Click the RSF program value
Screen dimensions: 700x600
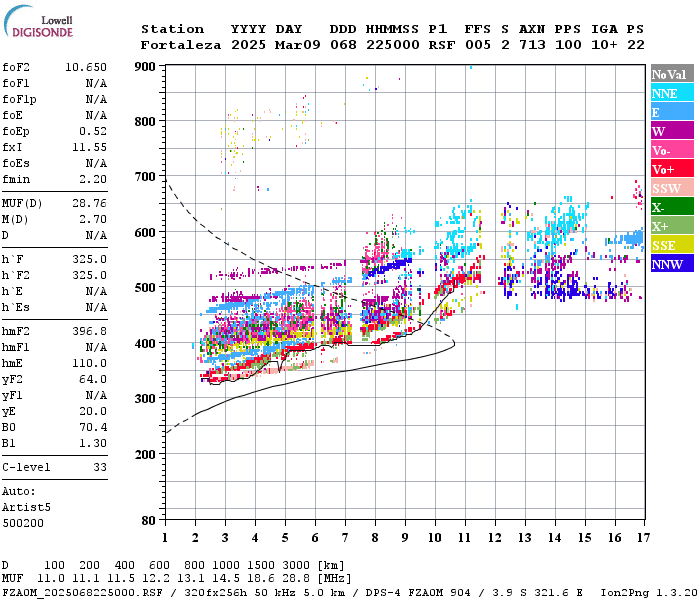[x=442, y=45]
